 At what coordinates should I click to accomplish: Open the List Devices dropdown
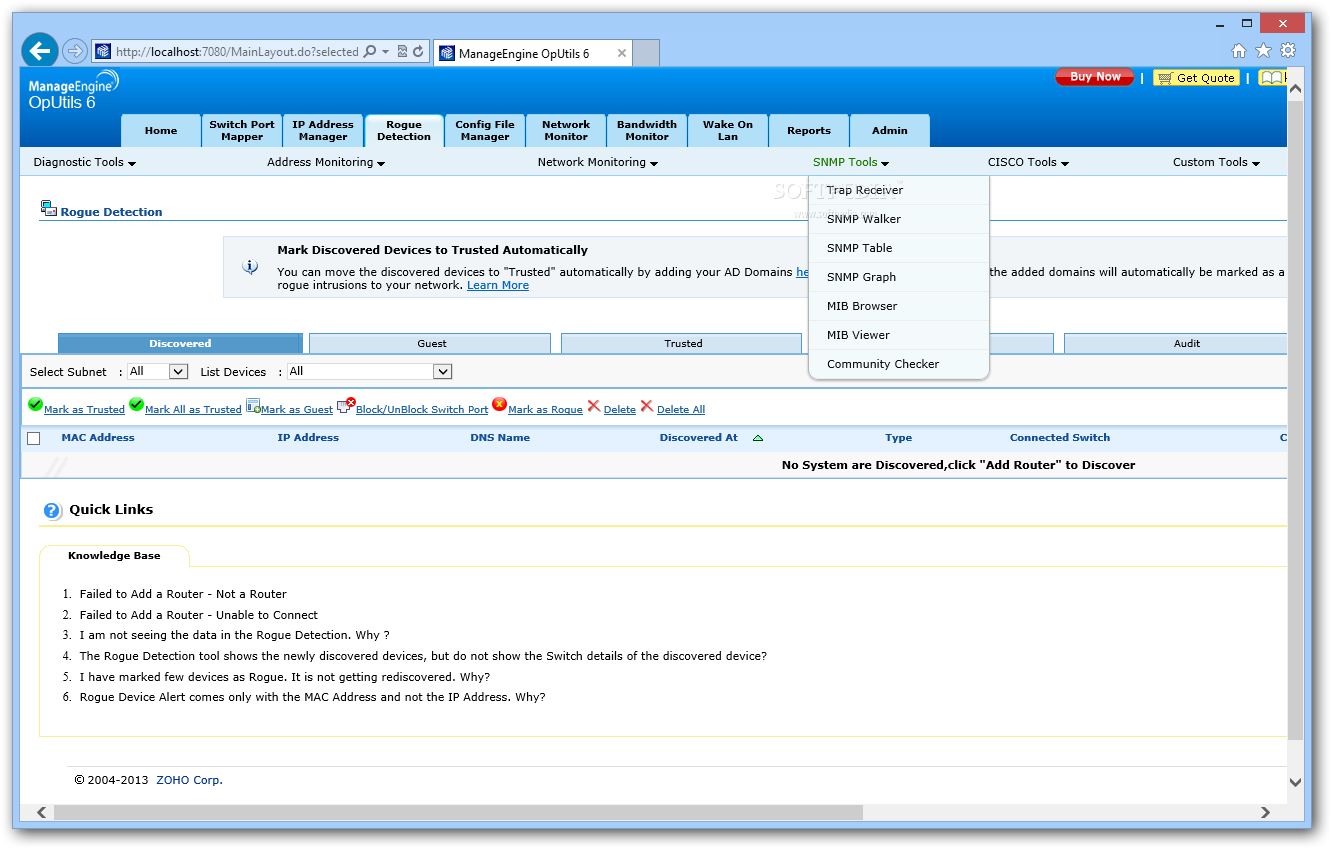click(370, 371)
